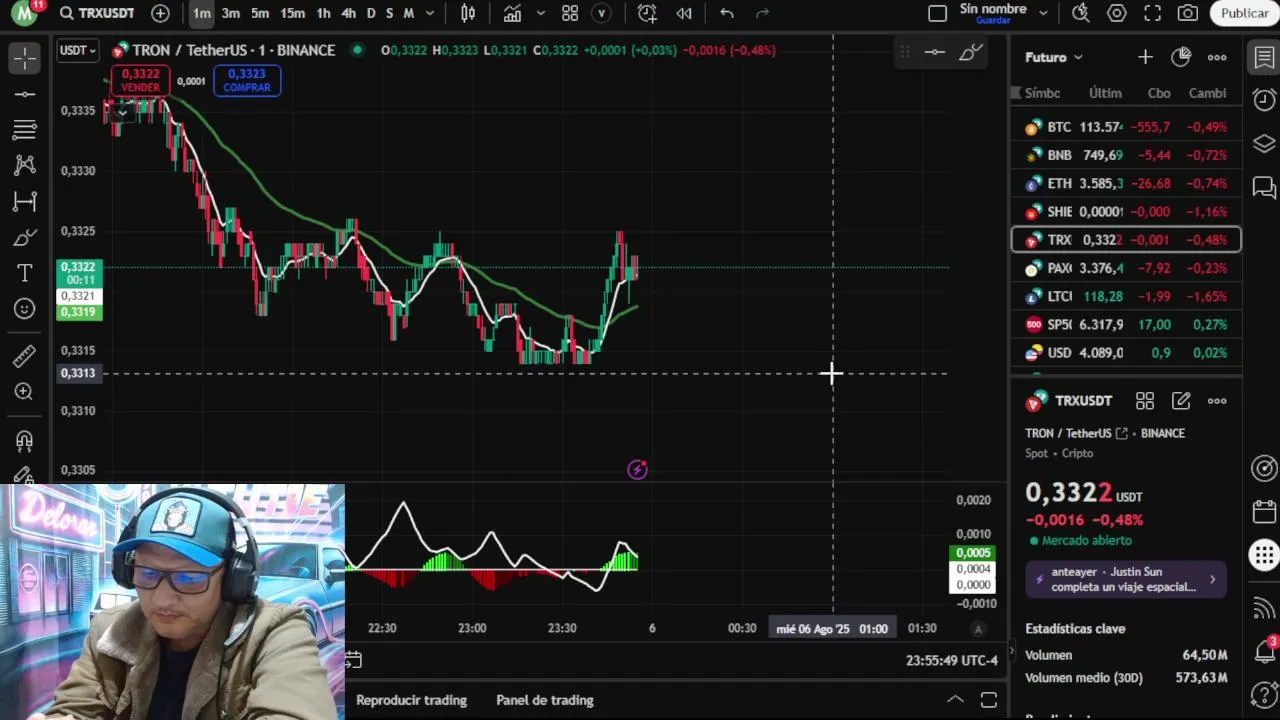This screenshot has height=720, width=1280.
Task: Redo last chart action
Action: [x=763, y=13]
